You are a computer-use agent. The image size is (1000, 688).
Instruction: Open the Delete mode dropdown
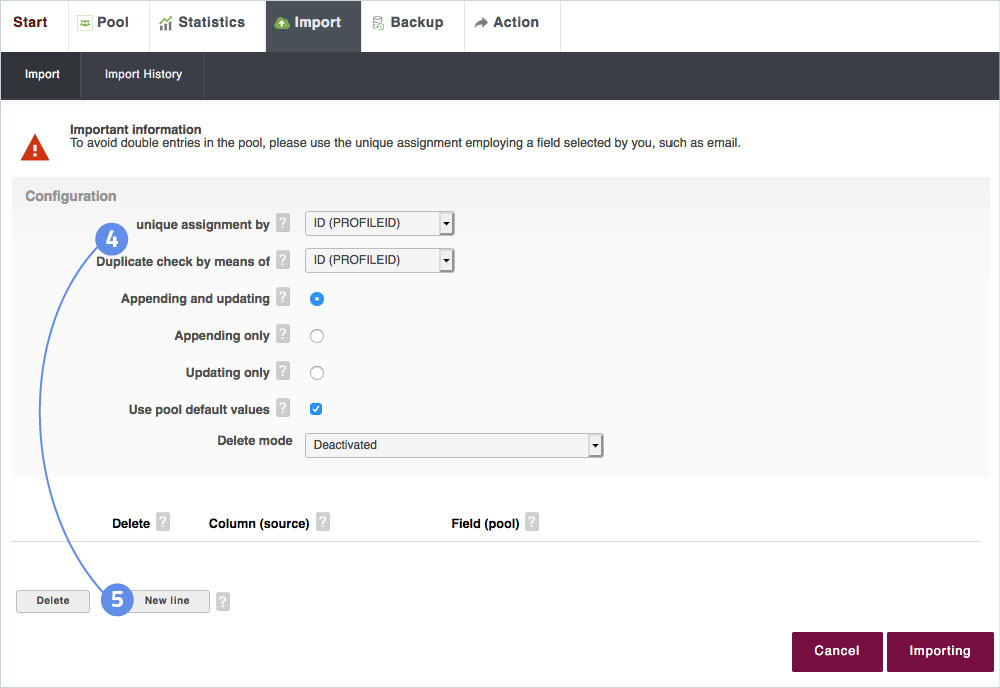point(453,445)
